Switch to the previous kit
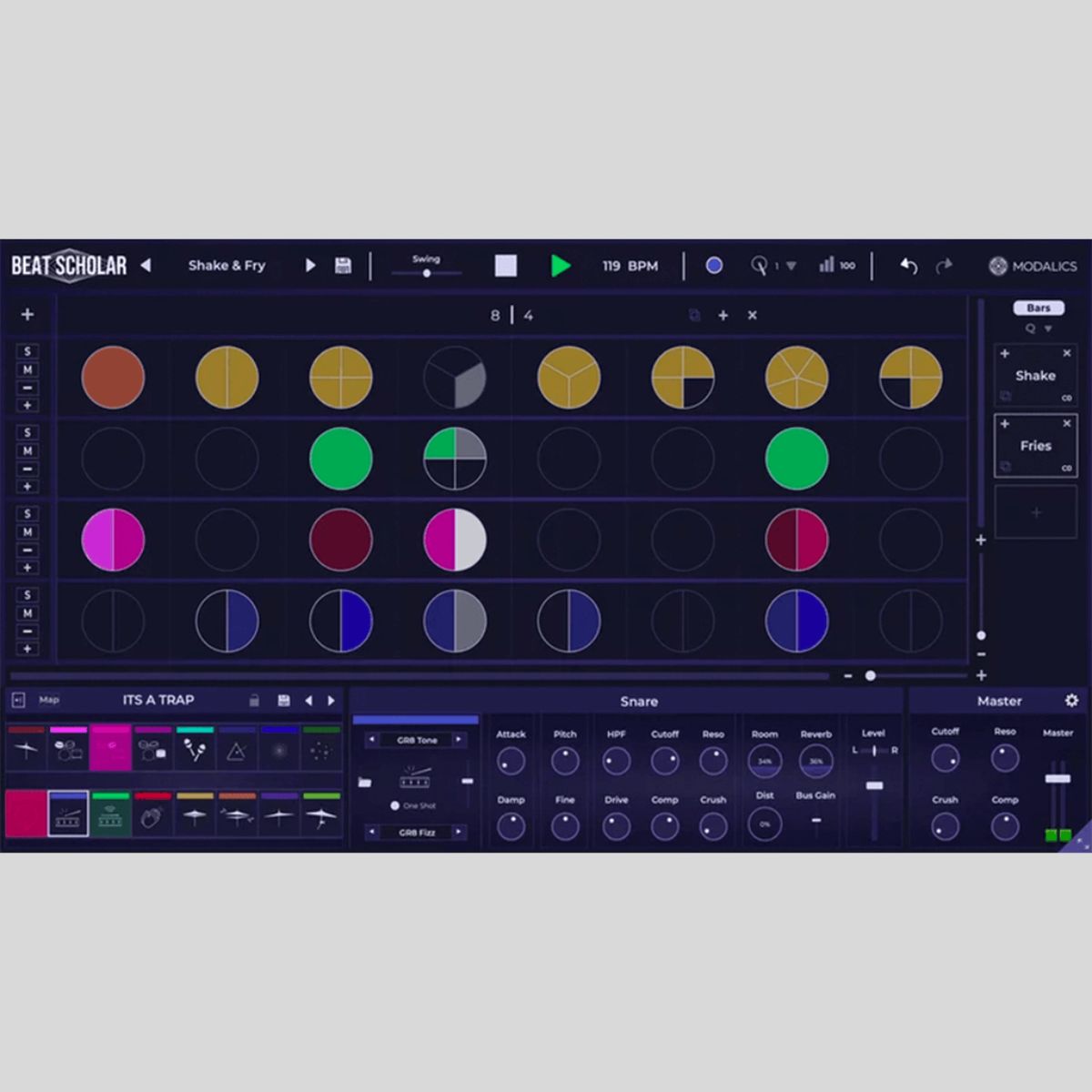This screenshot has height=1092, width=1092. click(x=308, y=700)
